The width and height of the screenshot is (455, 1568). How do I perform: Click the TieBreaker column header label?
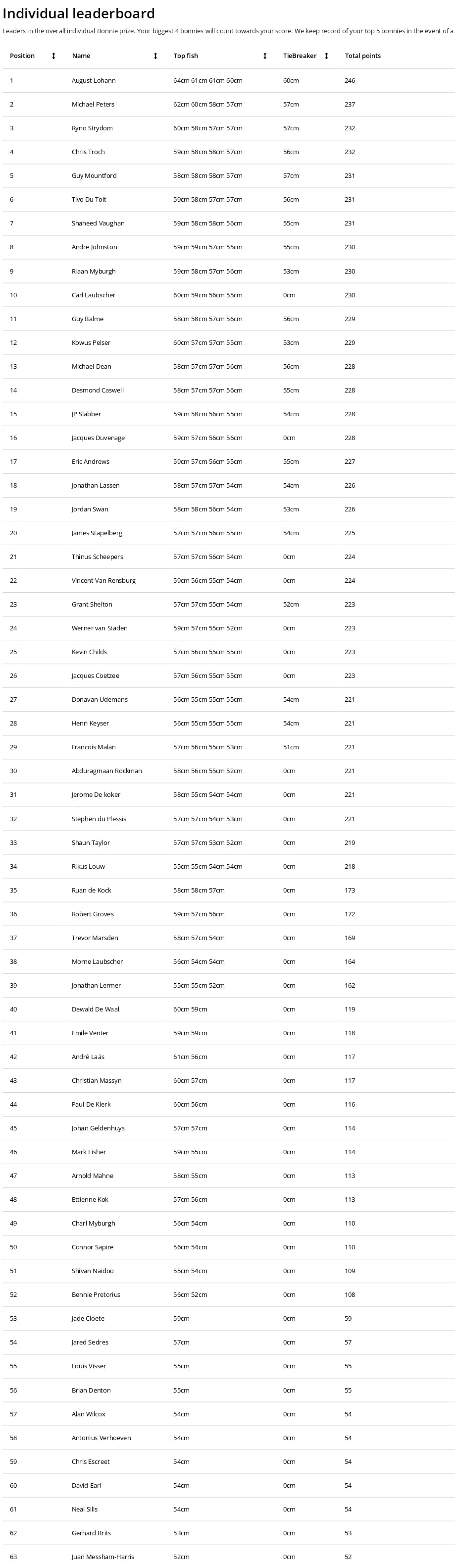(299, 56)
